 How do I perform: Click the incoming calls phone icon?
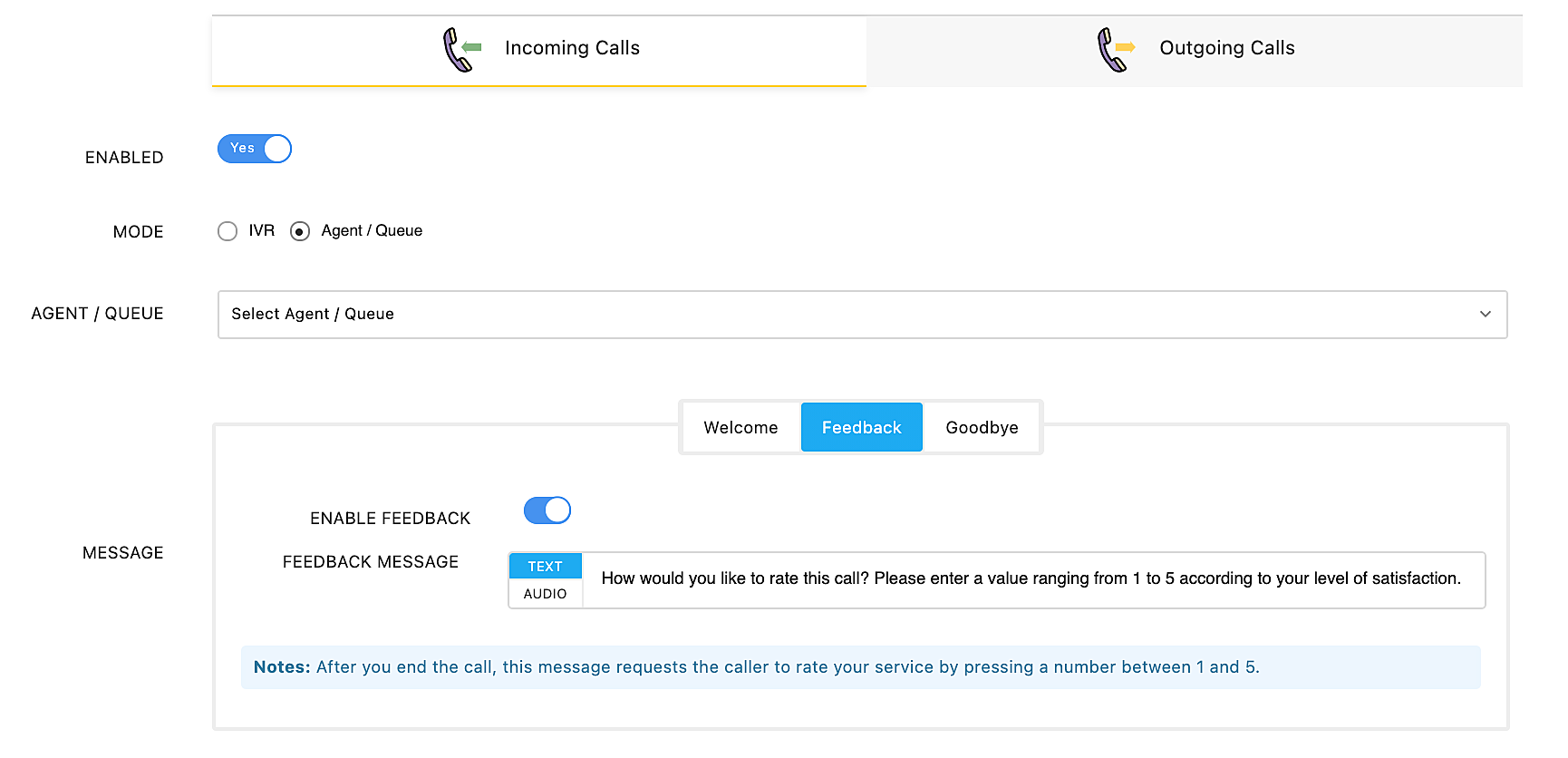click(x=461, y=49)
